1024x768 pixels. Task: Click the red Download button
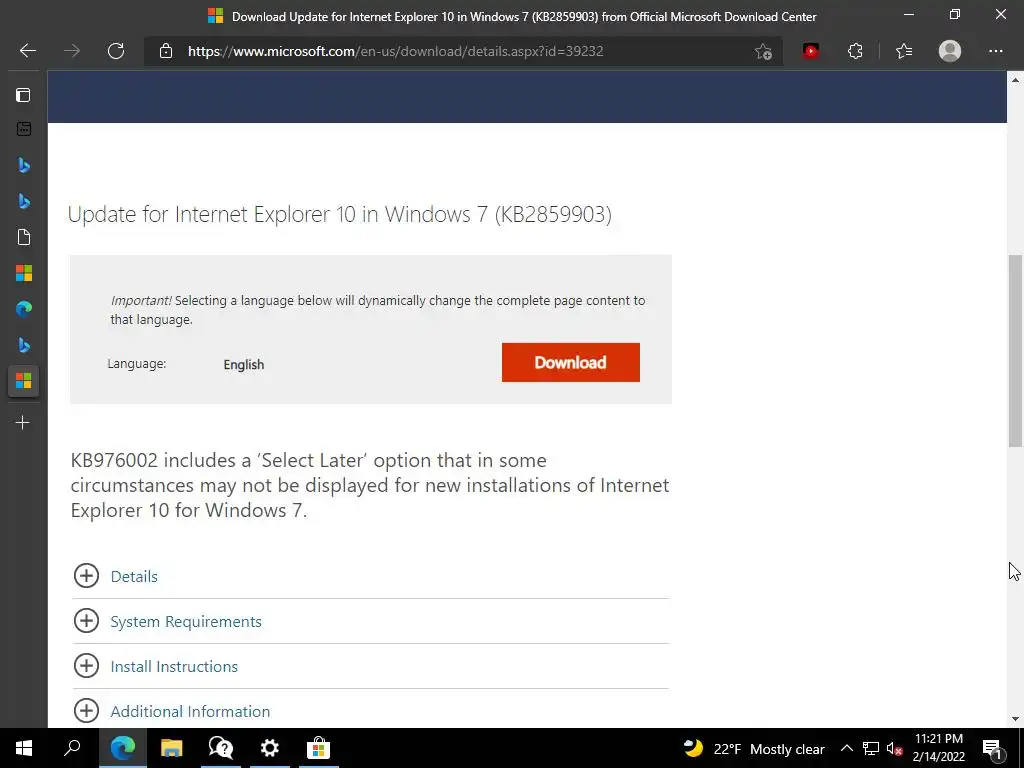pos(570,362)
